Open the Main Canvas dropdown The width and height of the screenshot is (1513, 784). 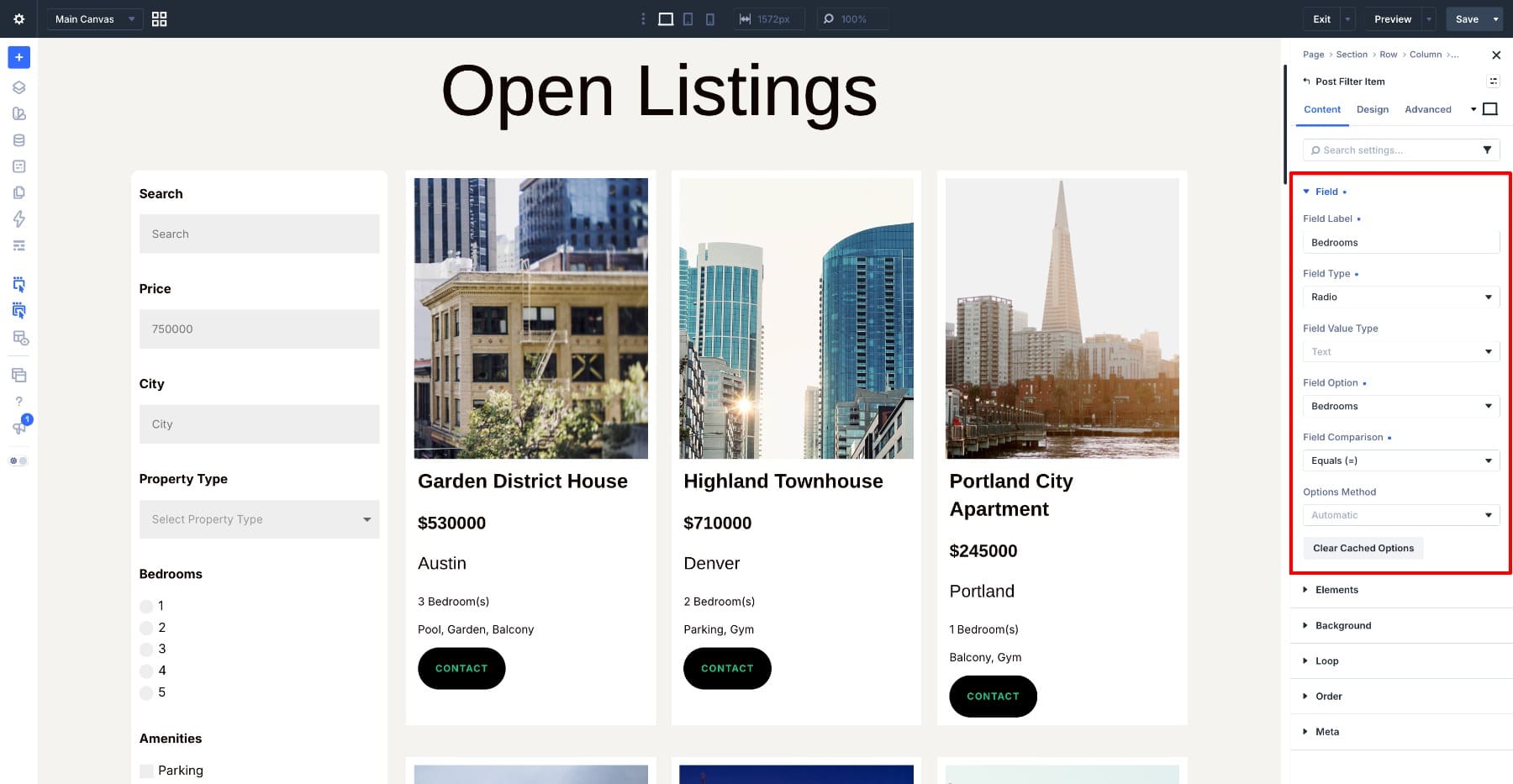click(x=94, y=18)
